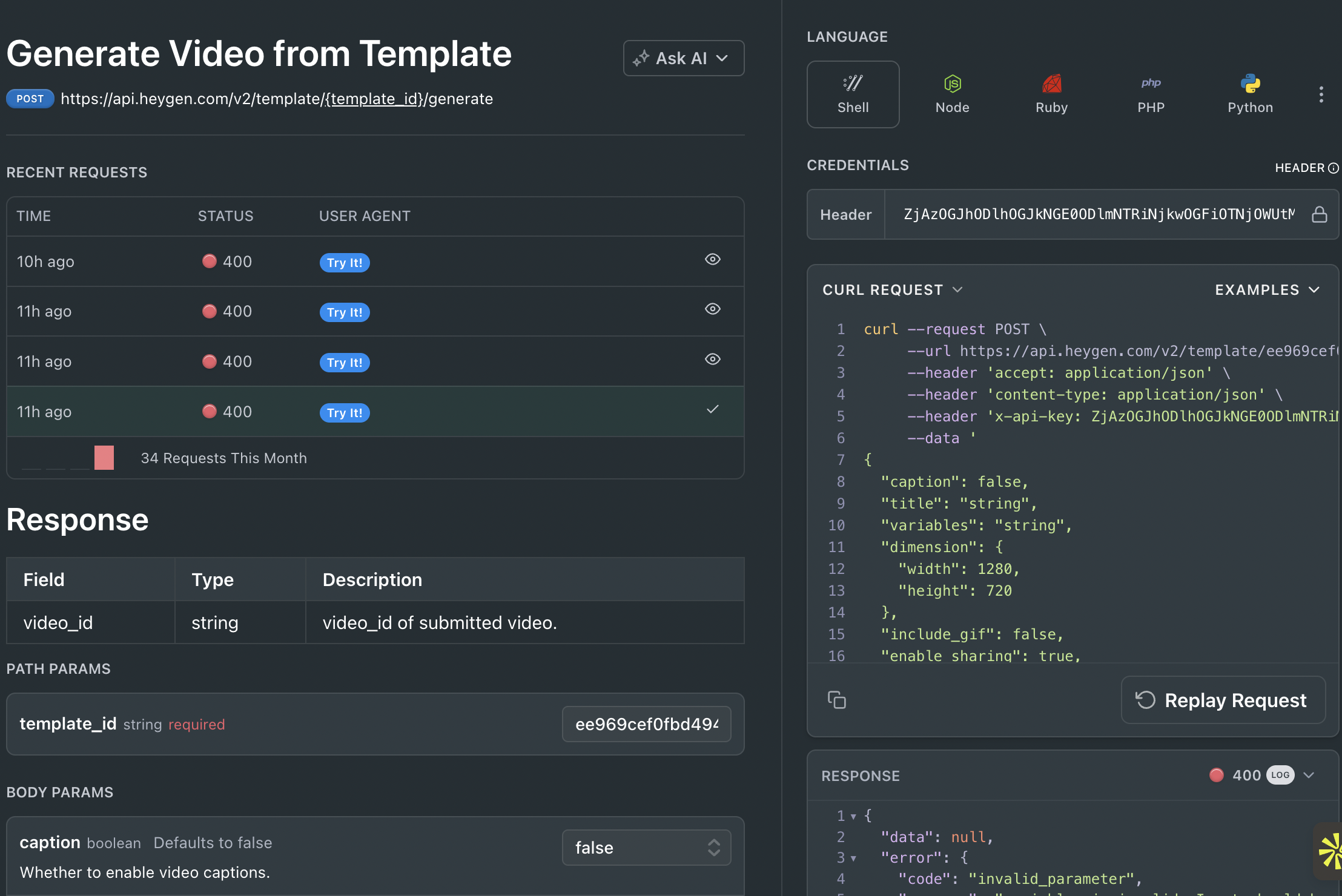Click Try It! badge on 10h ago row
The width and height of the screenshot is (1342, 896).
pos(344,263)
